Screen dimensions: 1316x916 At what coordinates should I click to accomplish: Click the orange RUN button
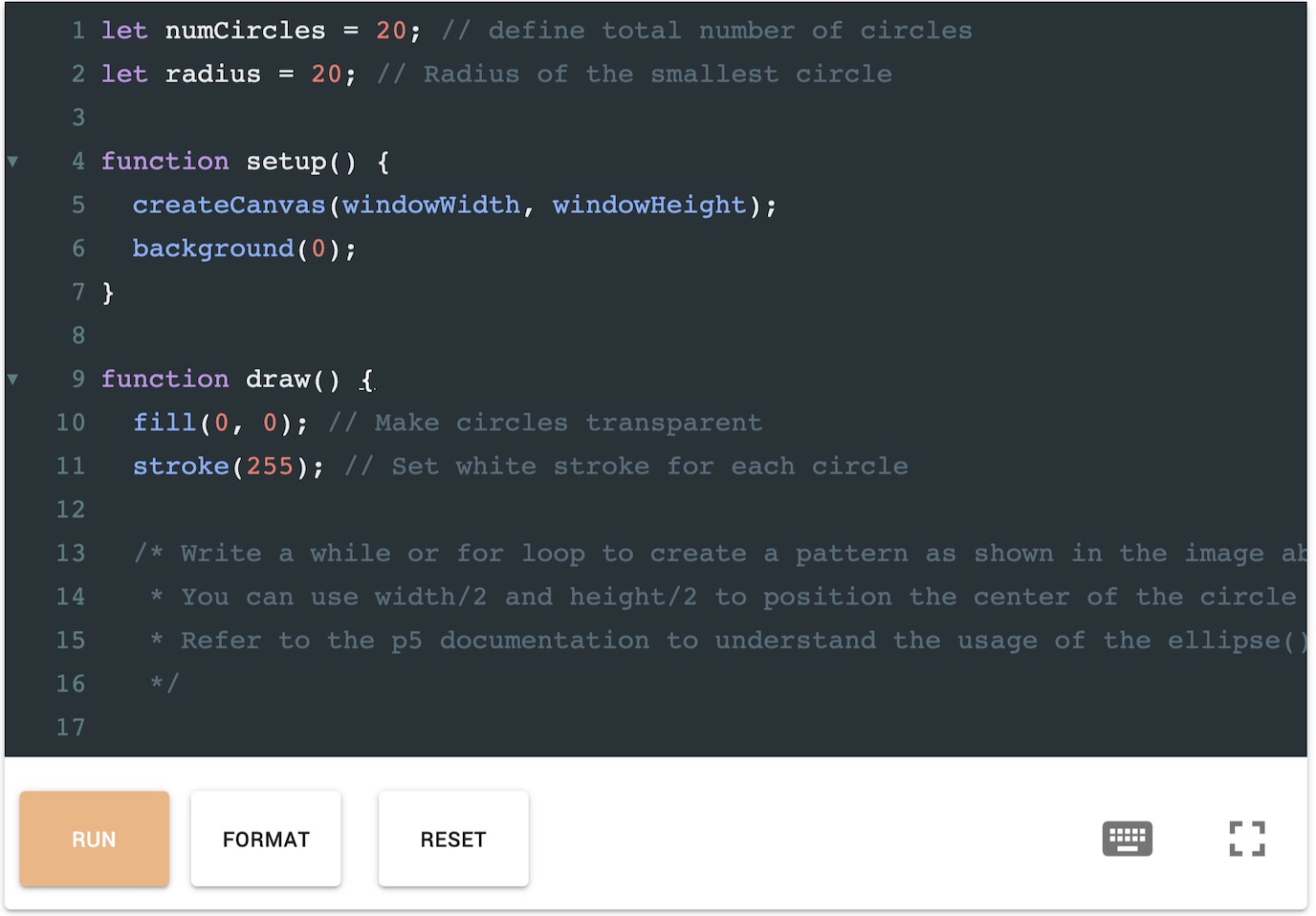pyautogui.click(x=94, y=839)
